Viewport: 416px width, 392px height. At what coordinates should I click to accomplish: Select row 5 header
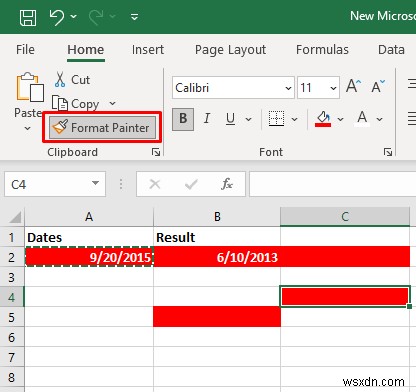[x=12, y=317]
